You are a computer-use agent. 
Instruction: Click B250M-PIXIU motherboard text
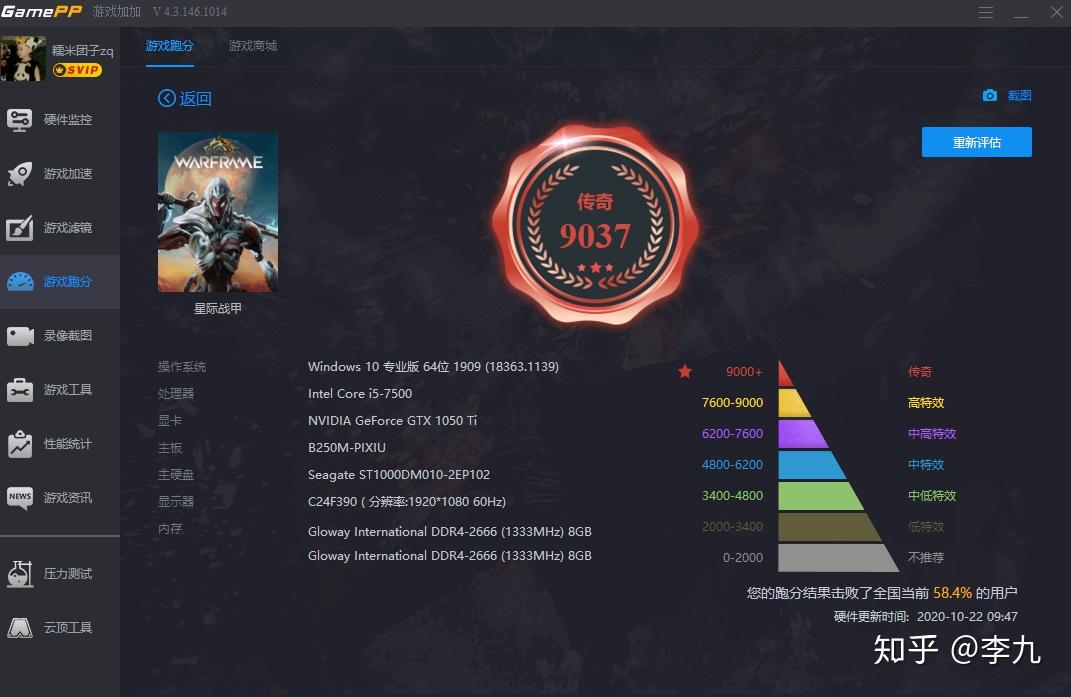(x=347, y=448)
